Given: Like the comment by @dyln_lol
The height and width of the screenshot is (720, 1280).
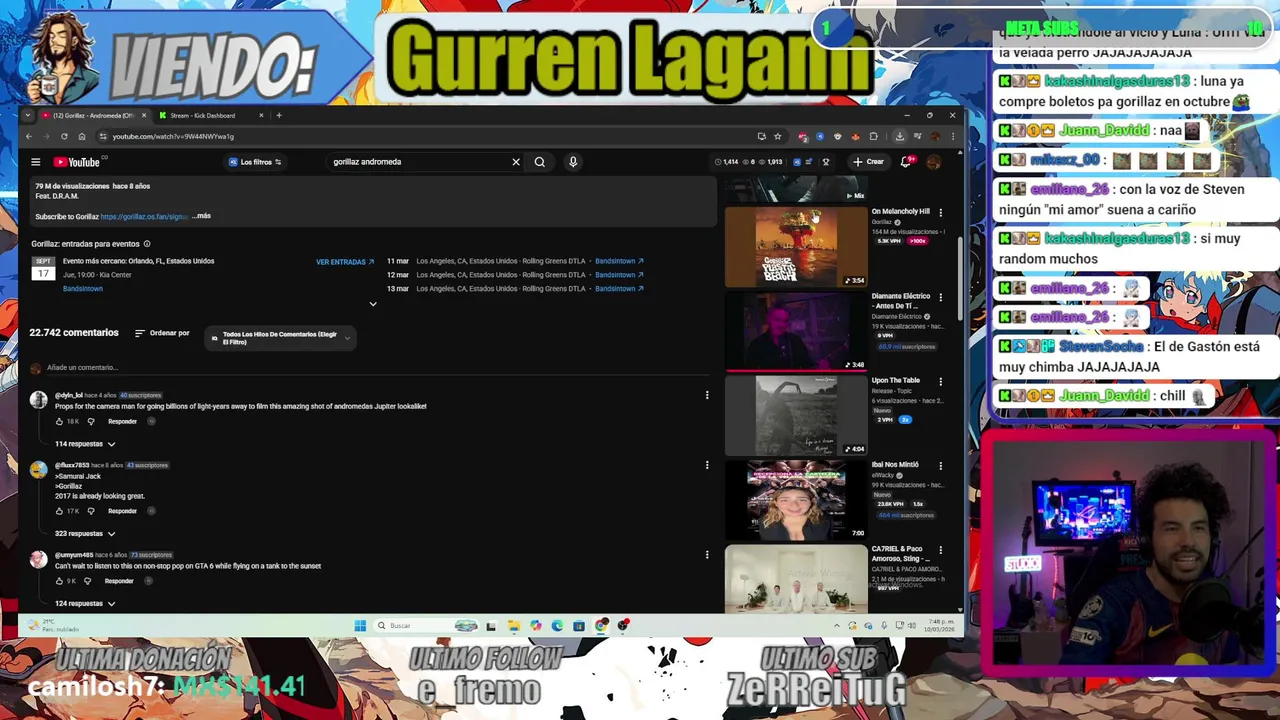Looking at the screenshot, I should tap(59, 421).
